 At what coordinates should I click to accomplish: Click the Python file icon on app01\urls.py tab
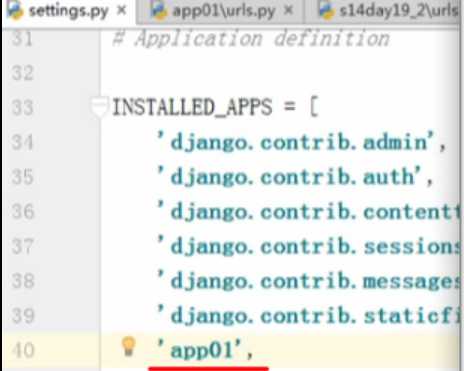[x=159, y=11]
